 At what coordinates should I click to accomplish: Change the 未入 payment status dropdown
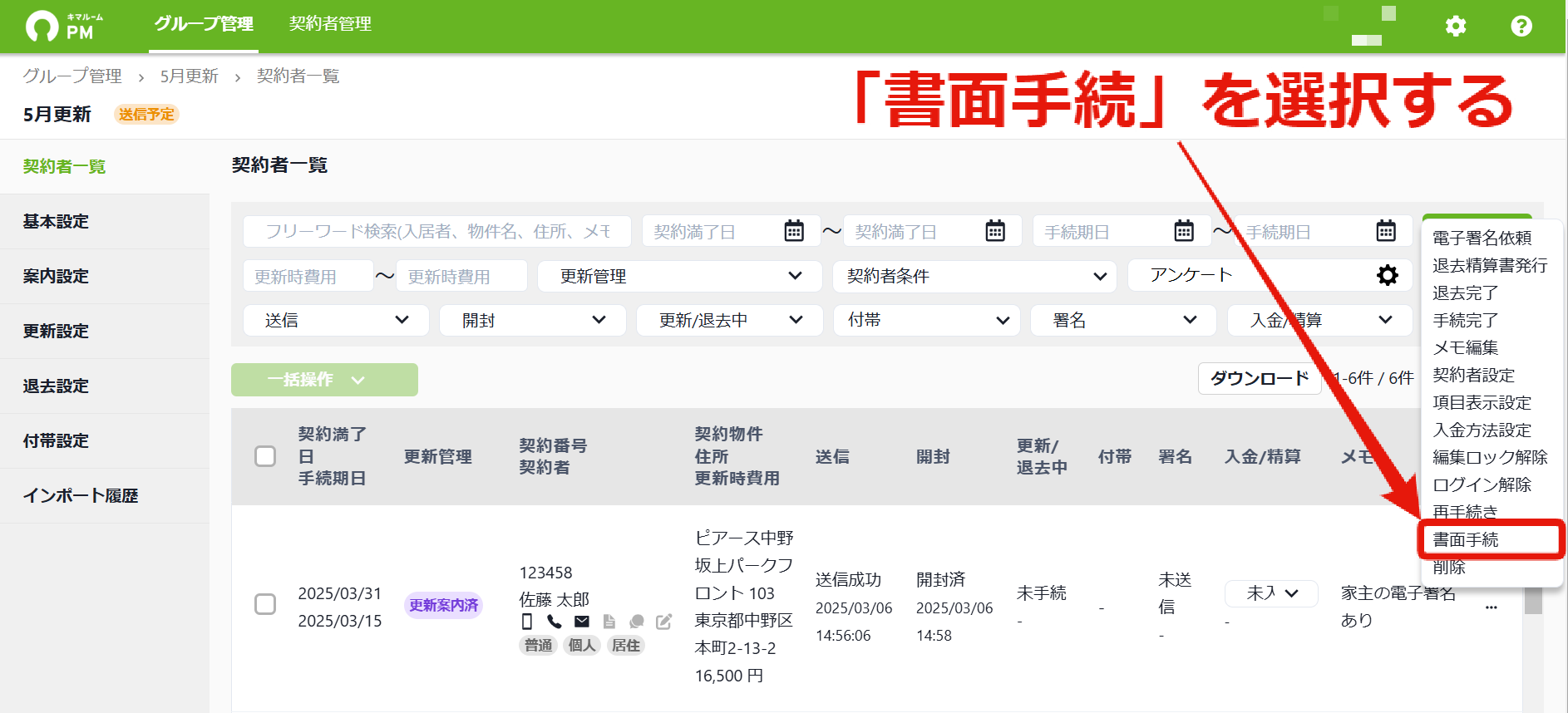coord(1271,593)
